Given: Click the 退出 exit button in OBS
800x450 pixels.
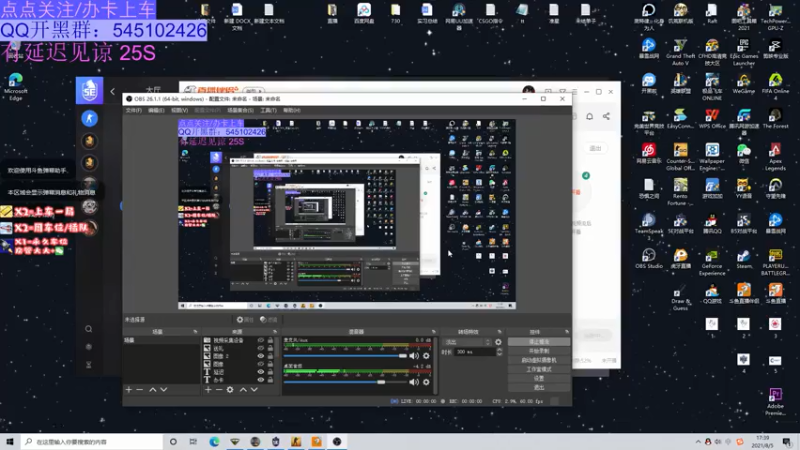Looking at the screenshot, I should [539, 388].
